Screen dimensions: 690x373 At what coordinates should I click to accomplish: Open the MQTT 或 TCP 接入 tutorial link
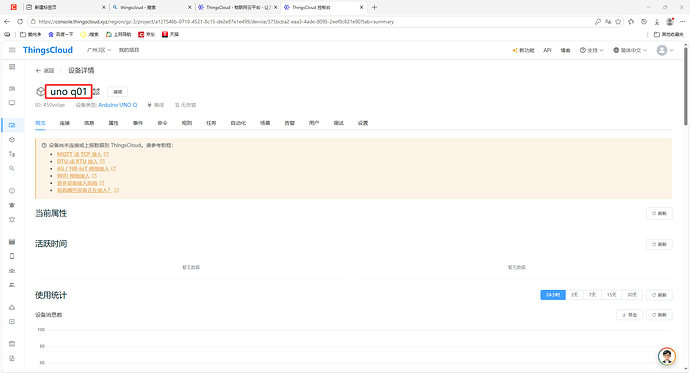[x=83, y=154]
